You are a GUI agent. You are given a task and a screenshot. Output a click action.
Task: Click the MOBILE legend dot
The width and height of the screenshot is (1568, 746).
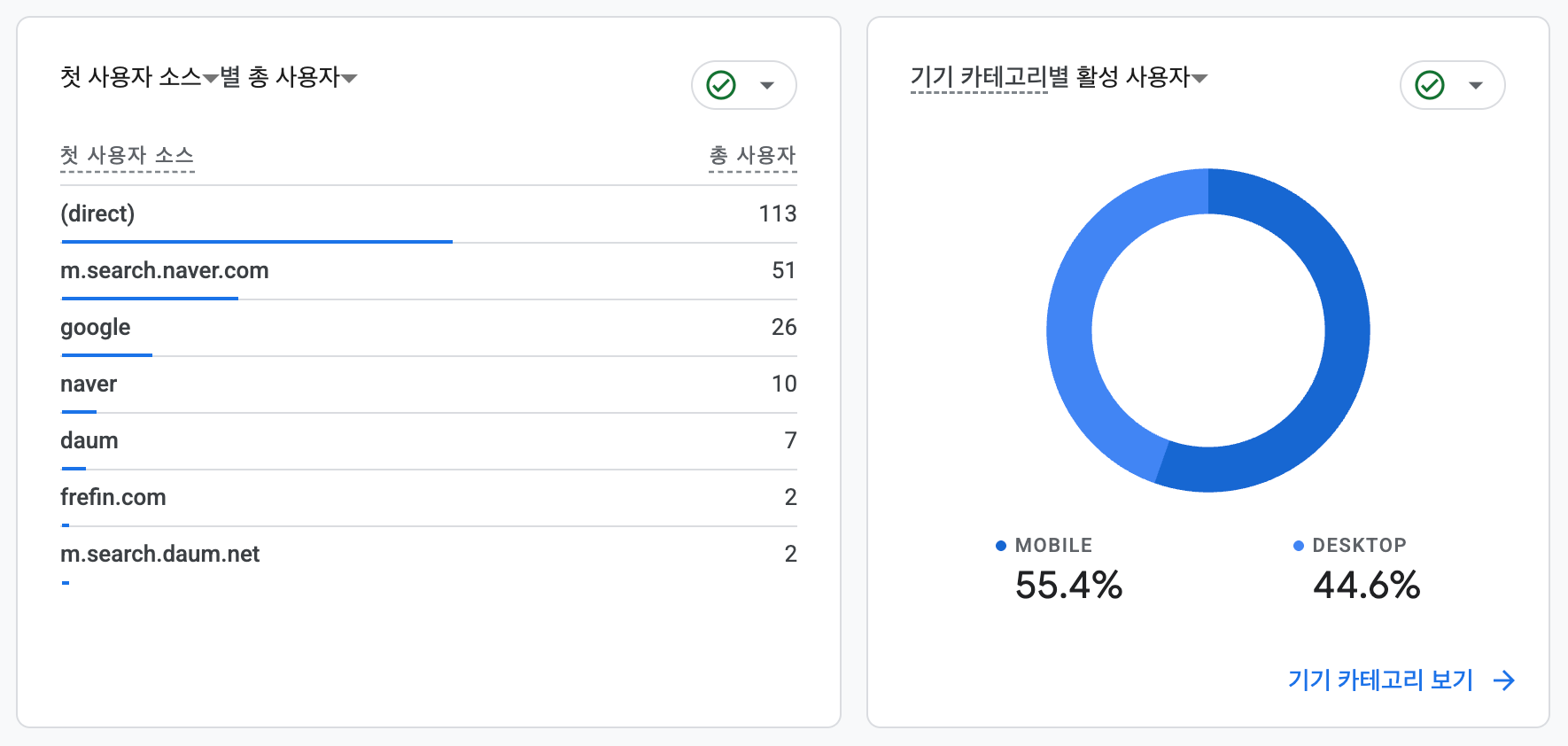[1001, 546]
